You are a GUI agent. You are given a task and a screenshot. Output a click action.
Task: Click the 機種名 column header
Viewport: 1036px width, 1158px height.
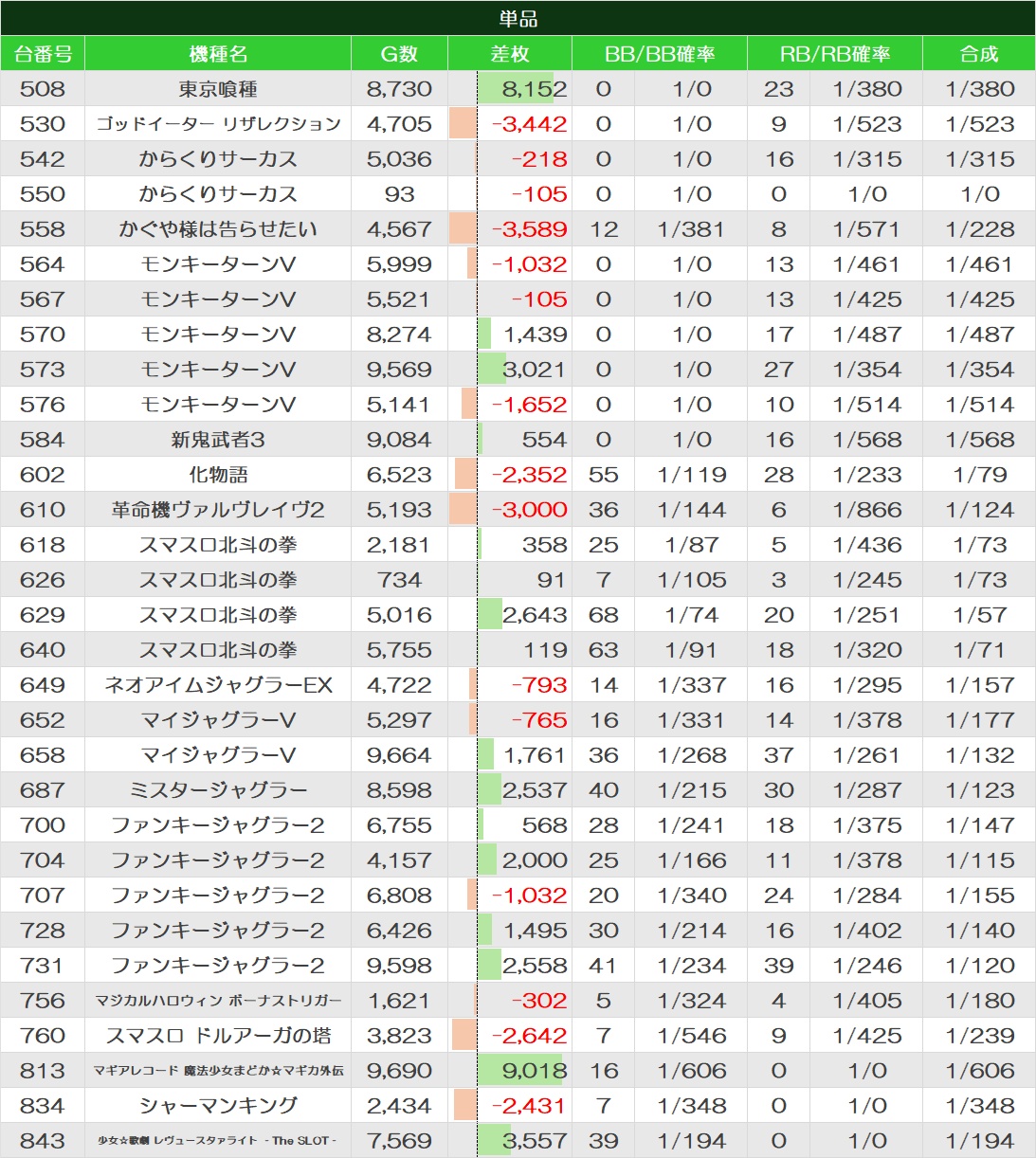click(x=218, y=54)
